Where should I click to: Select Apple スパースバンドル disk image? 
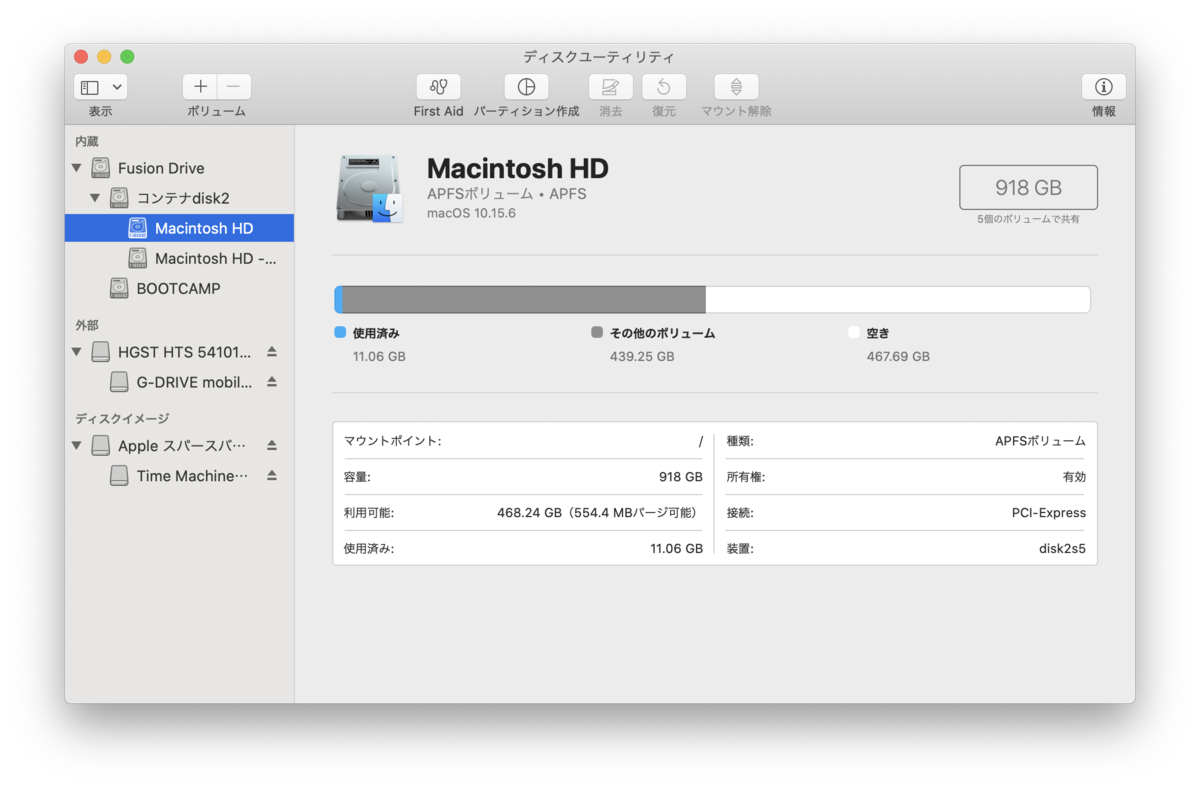(180, 446)
